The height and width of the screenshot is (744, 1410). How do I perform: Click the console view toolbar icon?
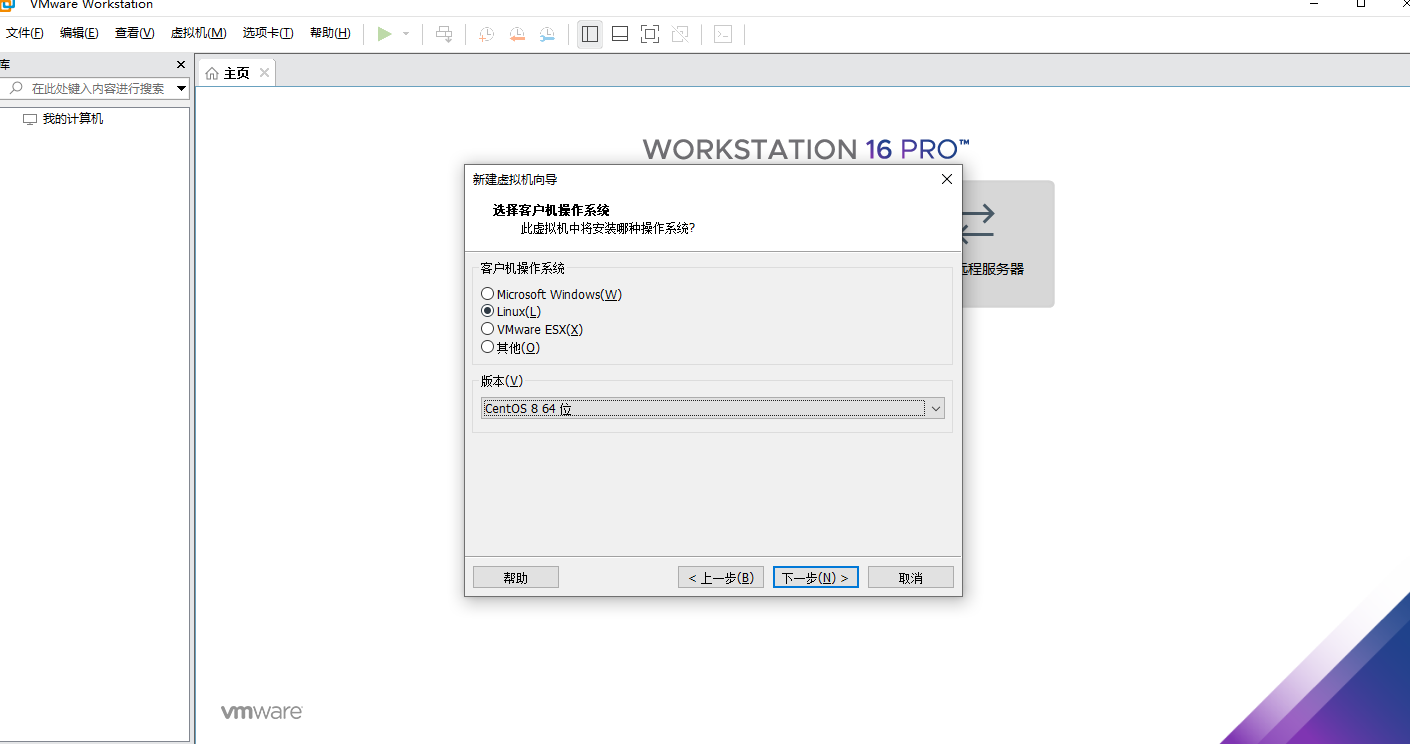pyautogui.click(x=723, y=34)
